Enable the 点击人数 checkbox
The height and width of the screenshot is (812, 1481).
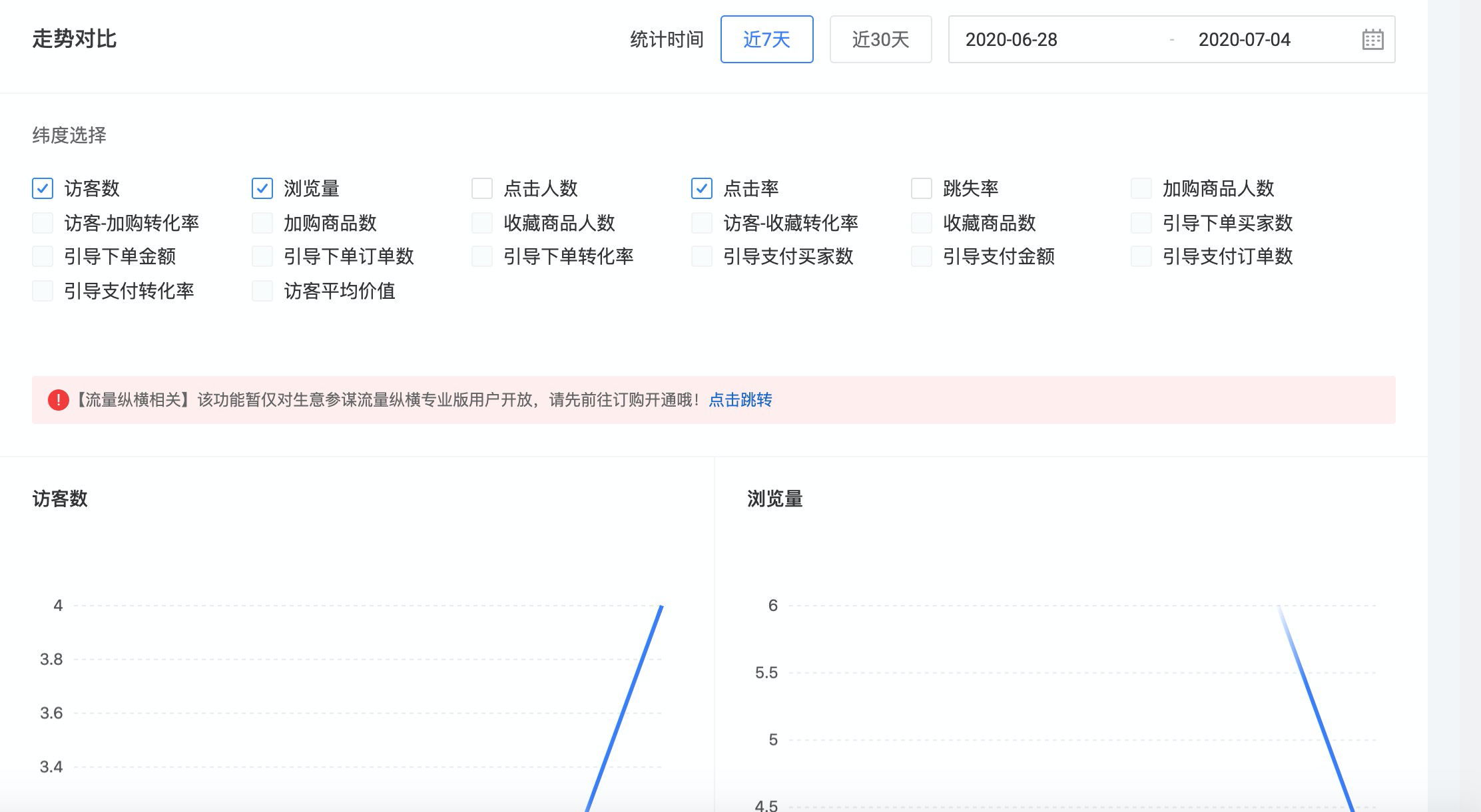point(482,188)
